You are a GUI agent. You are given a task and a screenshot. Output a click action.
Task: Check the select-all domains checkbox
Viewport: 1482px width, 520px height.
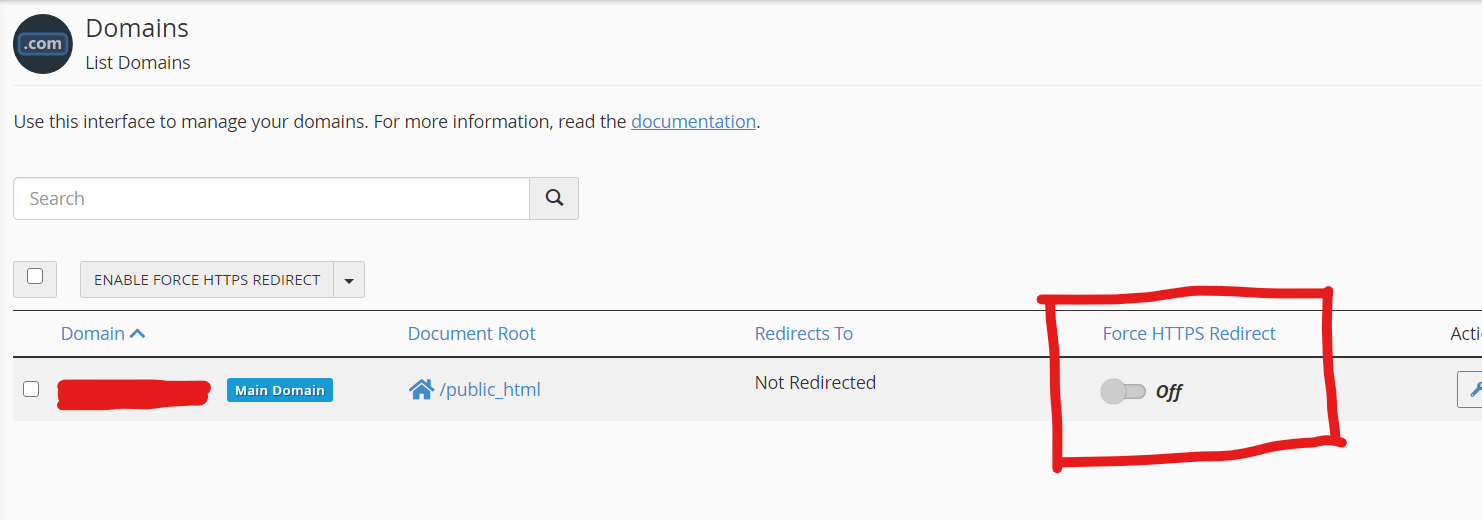pyautogui.click(x=35, y=277)
